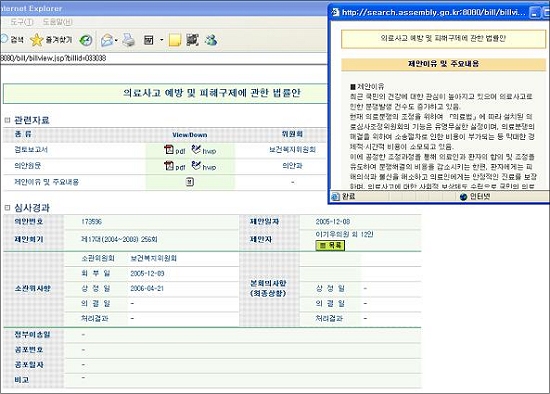This screenshot has height=394, width=550.
Task: Click the 본회의사항(최종상황) label cell
Action: [268, 288]
